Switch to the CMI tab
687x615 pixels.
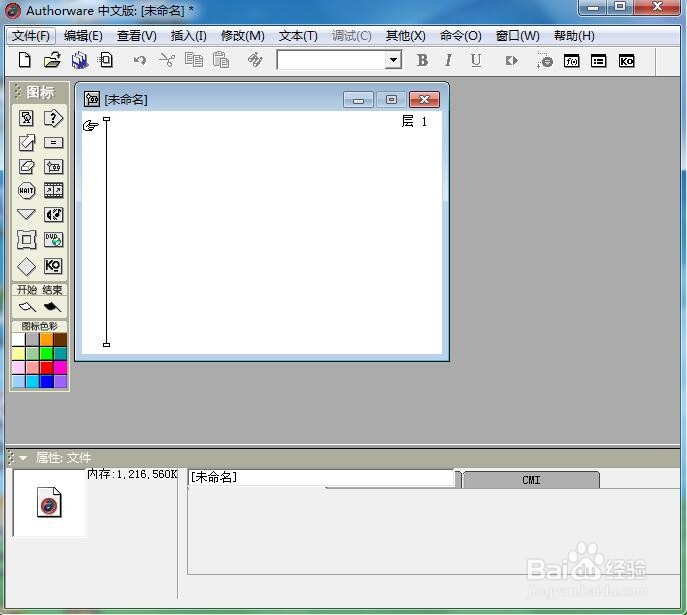(x=531, y=480)
